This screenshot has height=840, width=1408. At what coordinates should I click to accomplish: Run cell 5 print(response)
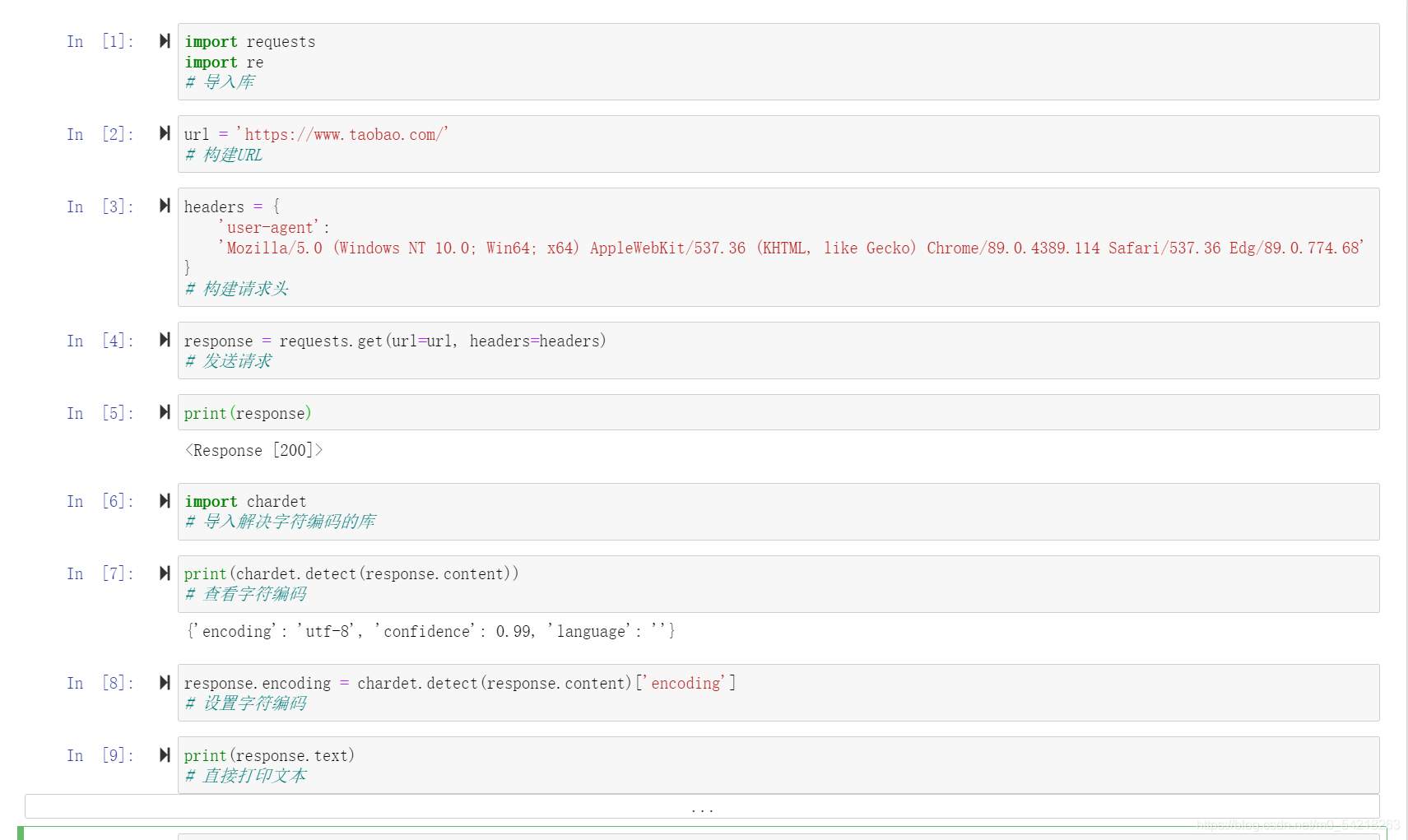point(165,412)
